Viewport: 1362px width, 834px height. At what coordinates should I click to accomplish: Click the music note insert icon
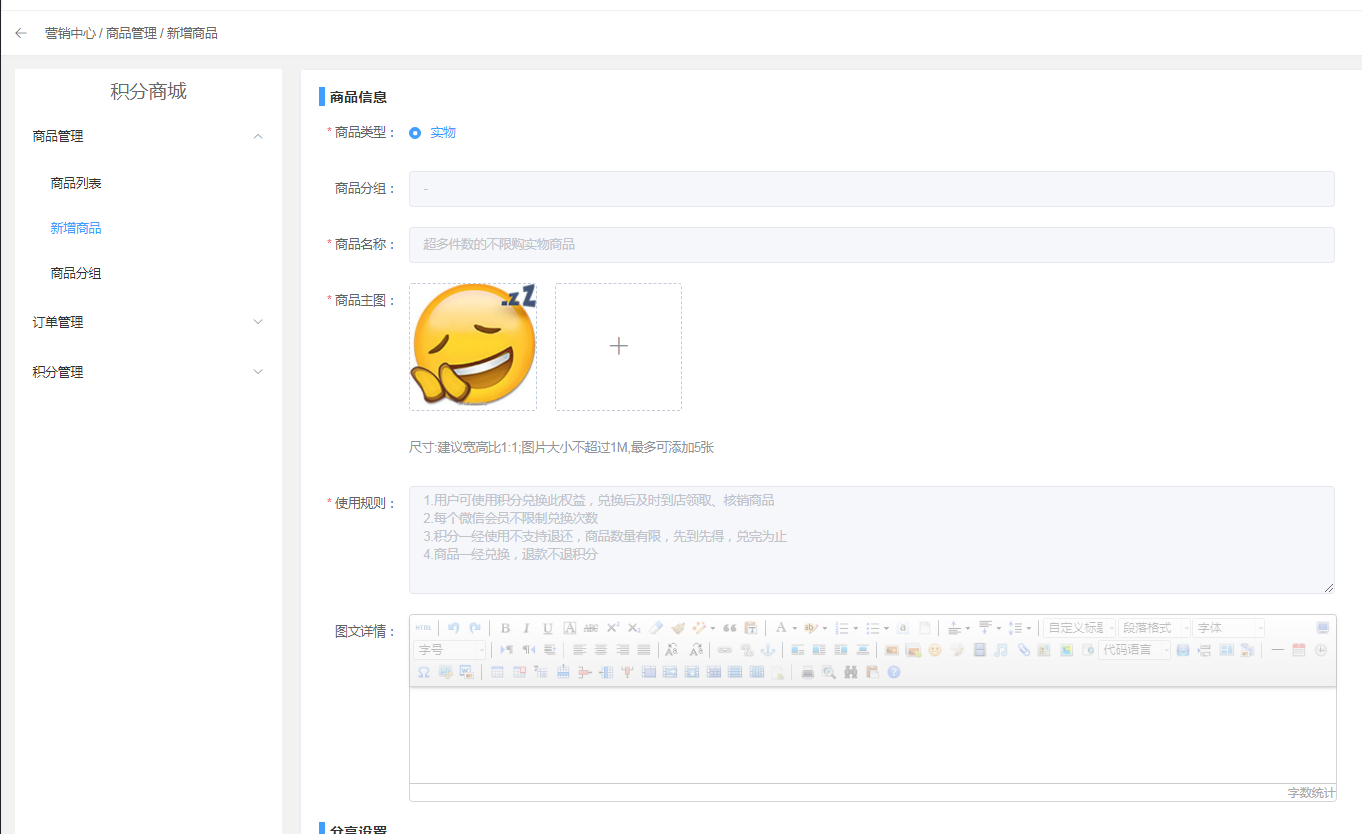click(1001, 650)
